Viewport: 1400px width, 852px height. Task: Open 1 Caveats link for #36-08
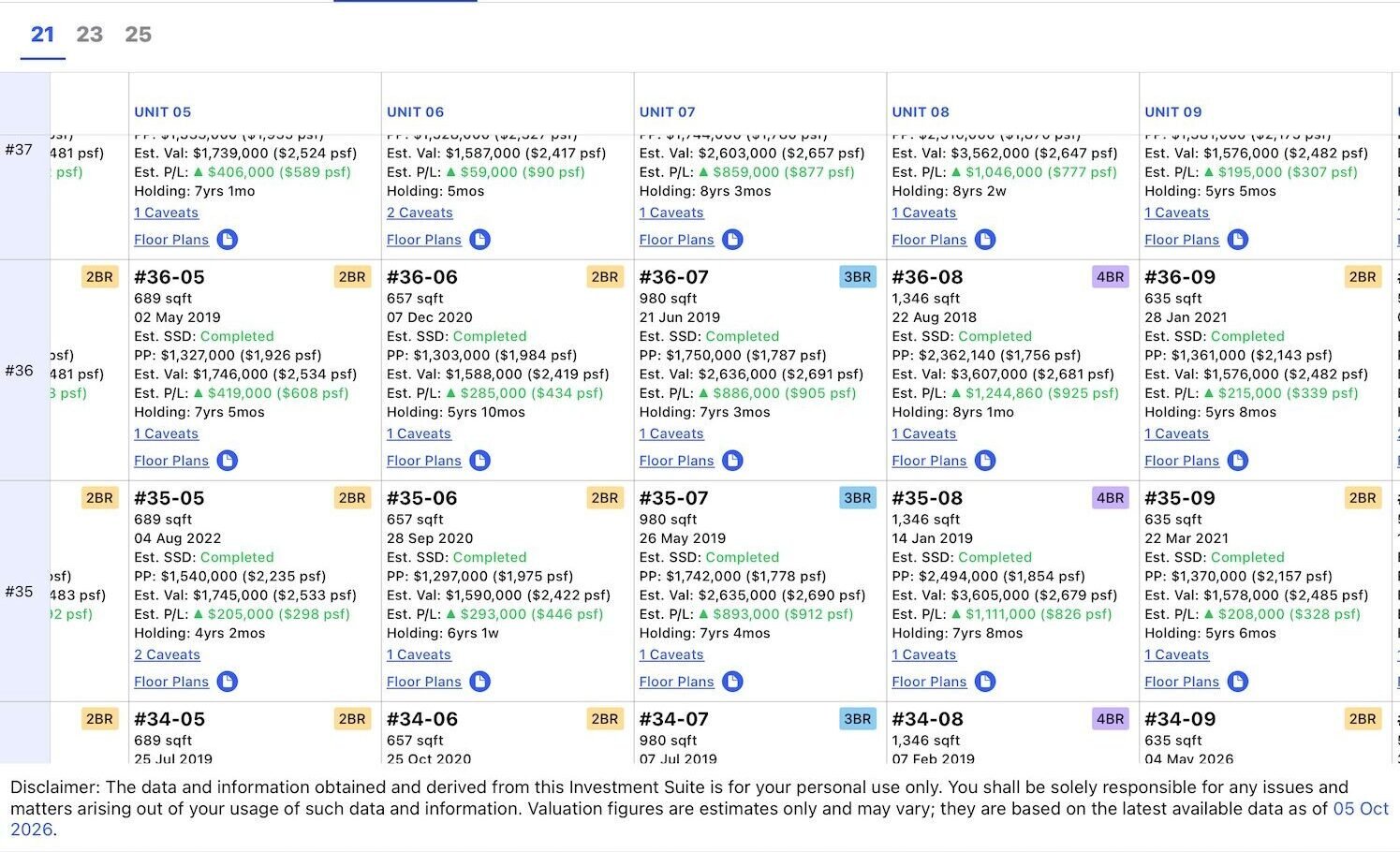coord(924,433)
